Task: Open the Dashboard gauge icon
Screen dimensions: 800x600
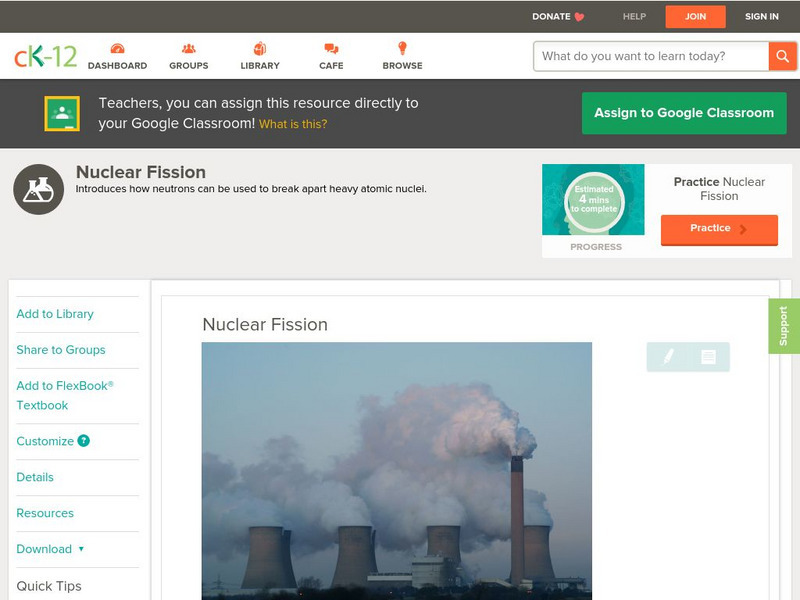Action: click(117, 48)
